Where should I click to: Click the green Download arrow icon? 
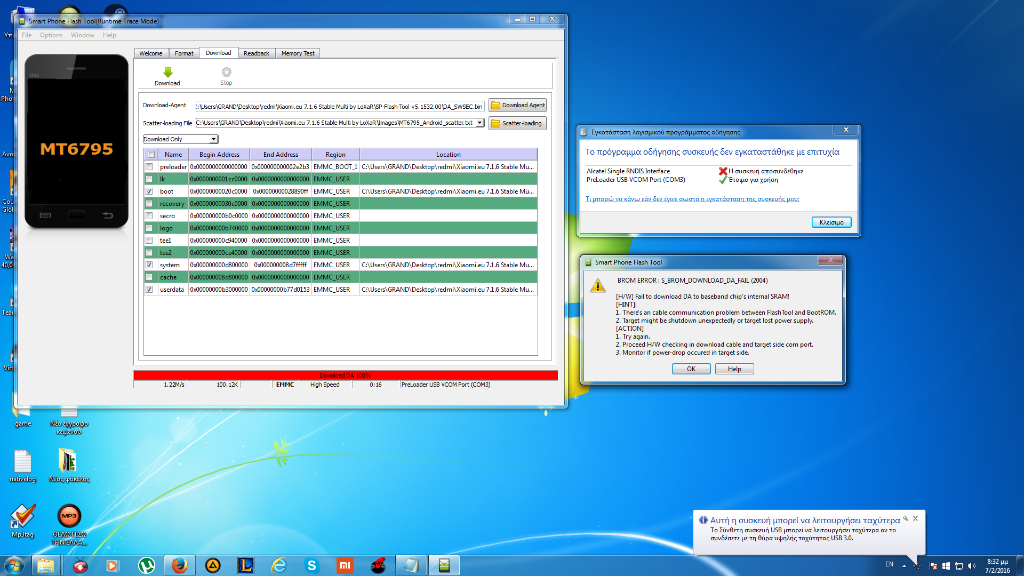[x=167, y=73]
